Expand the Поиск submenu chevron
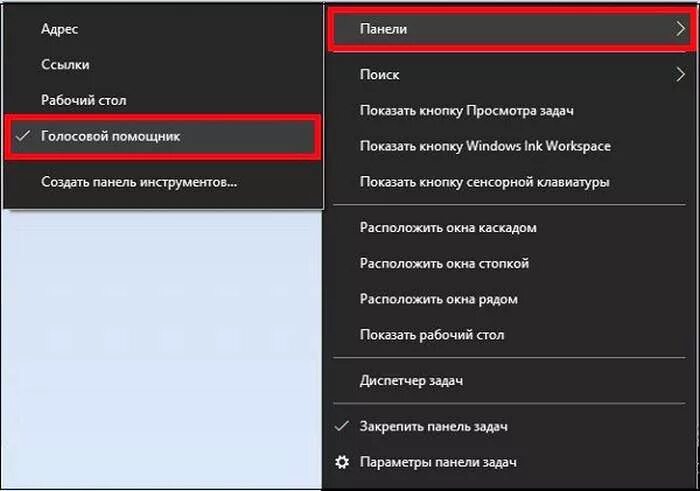The width and height of the screenshot is (700, 491). (680, 74)
